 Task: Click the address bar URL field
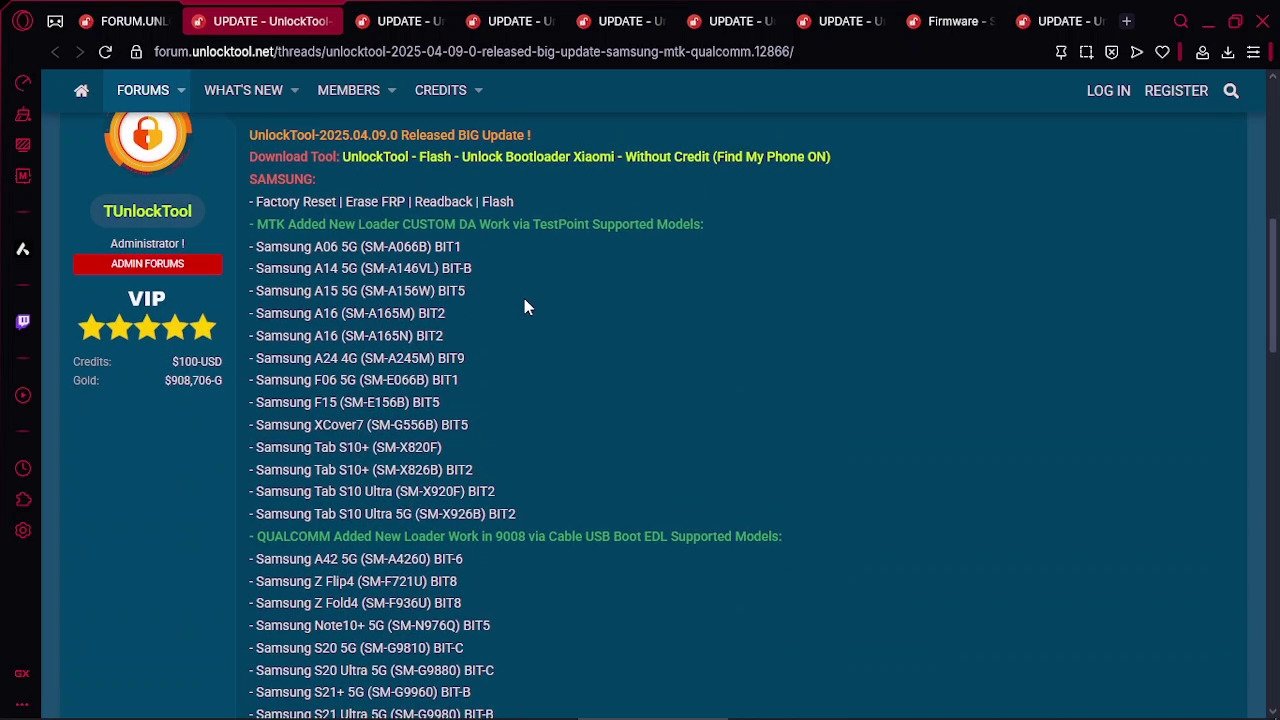474,52
